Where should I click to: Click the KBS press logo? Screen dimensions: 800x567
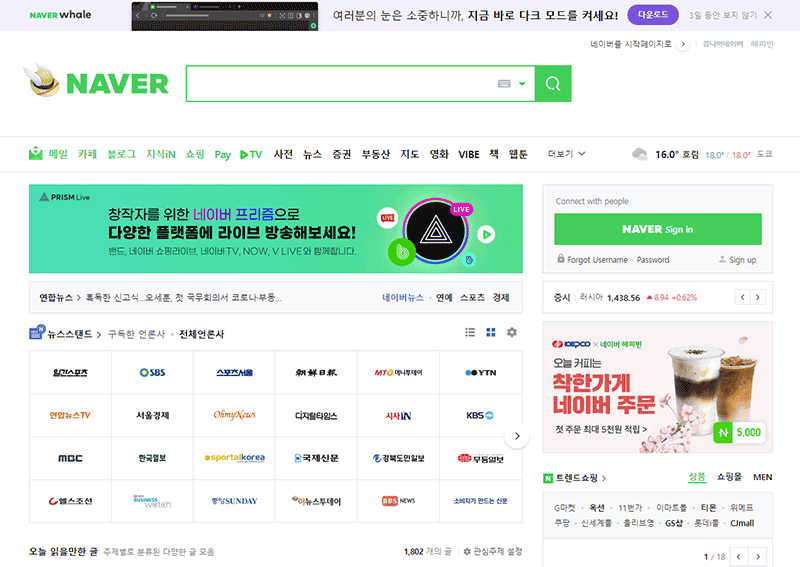[481, 415]
